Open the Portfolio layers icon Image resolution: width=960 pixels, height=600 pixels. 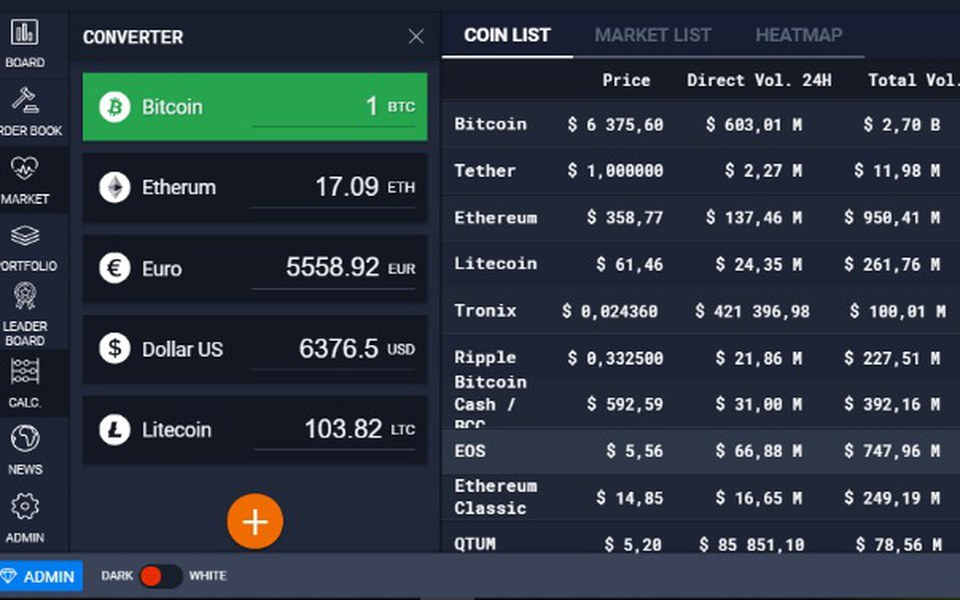(24, 236)
